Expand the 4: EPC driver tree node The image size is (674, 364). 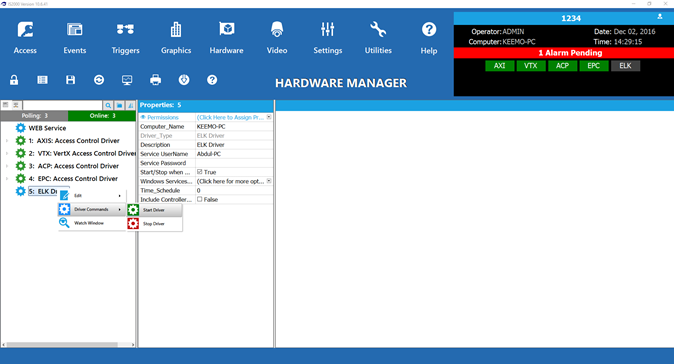(x=7, y=178)
